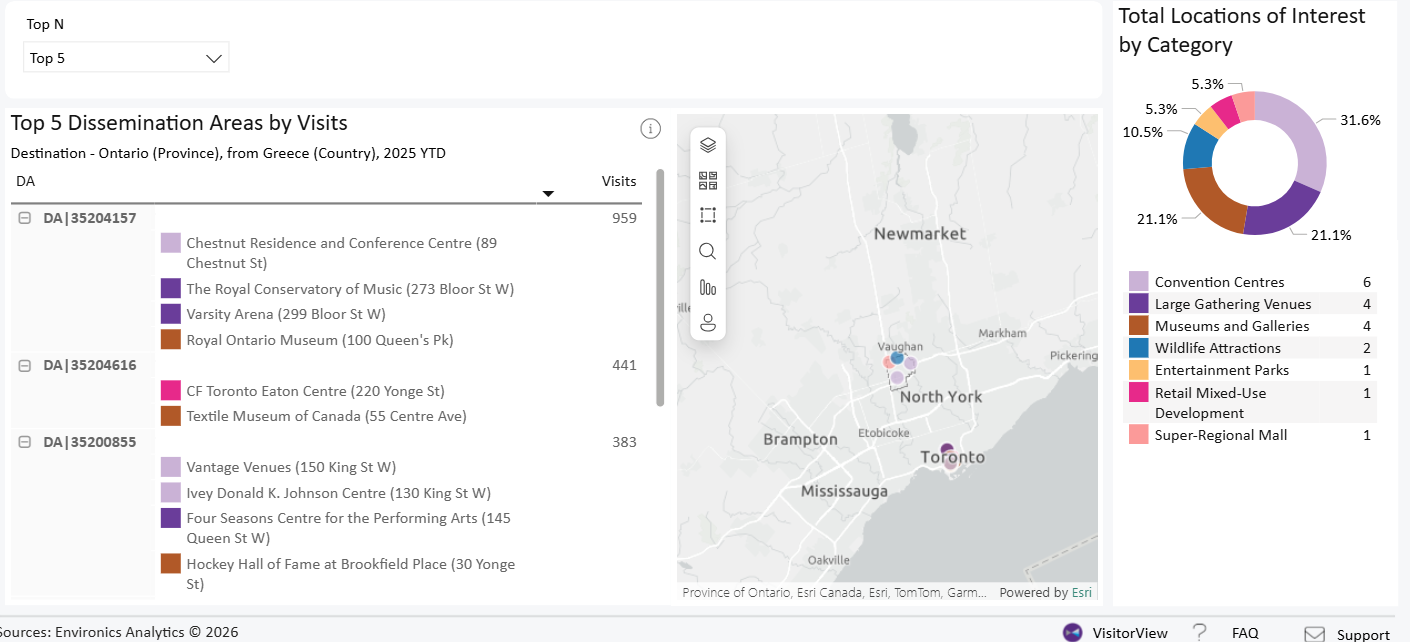Open the Top N dropdown

(x=126, y=58)
